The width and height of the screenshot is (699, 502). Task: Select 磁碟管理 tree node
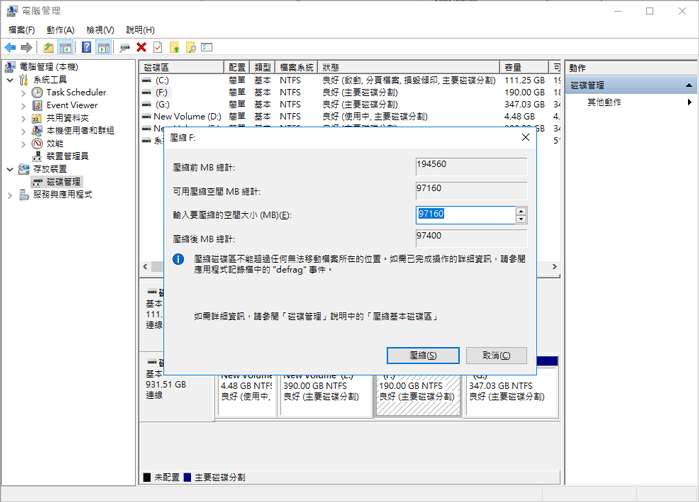[x=63, y=181]
